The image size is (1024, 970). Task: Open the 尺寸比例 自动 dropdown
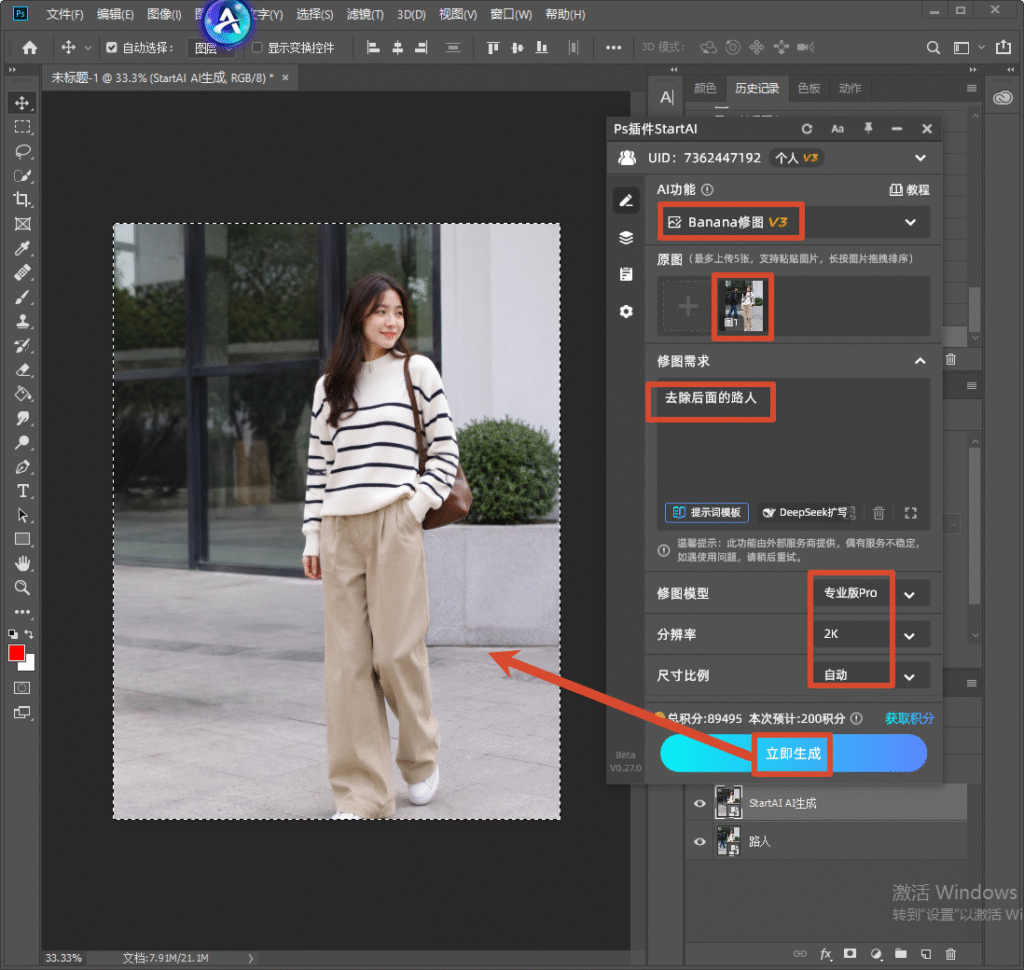click(871, 675)
